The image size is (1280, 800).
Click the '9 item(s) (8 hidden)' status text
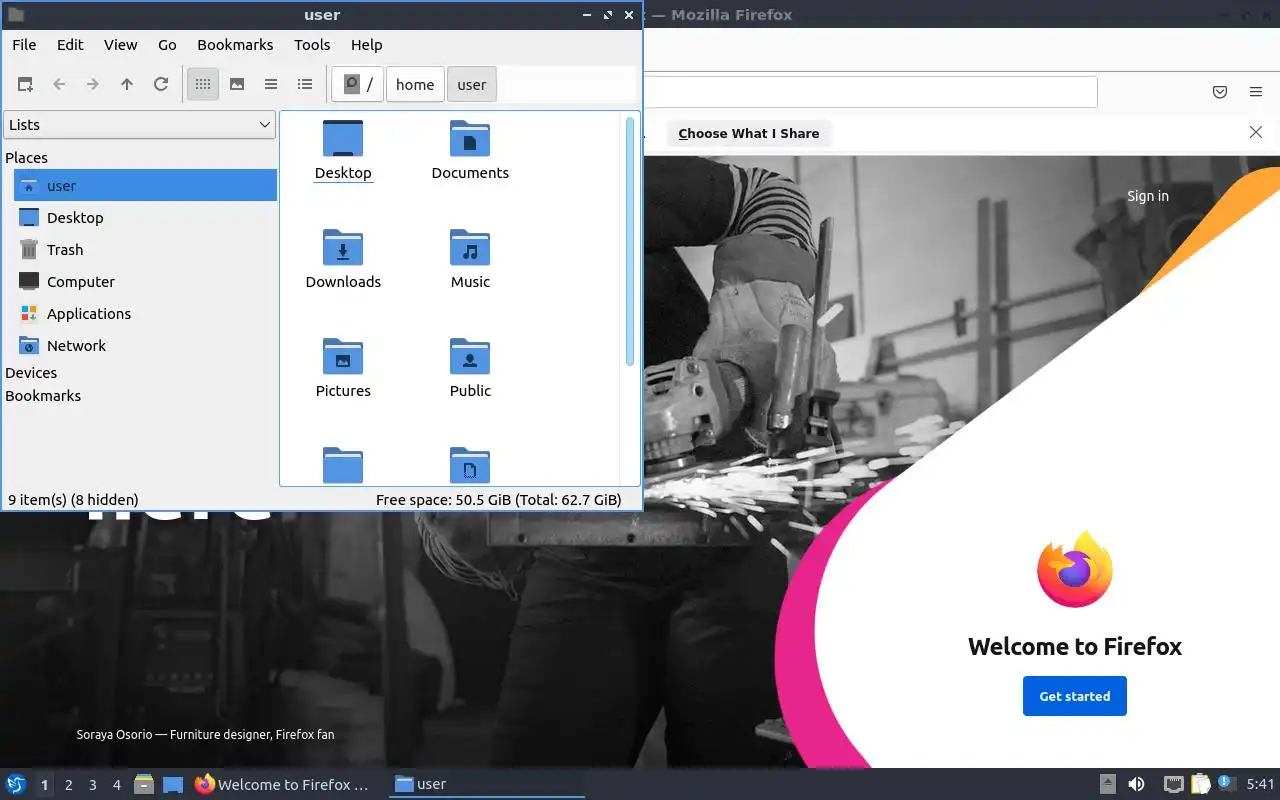[73, 500]
